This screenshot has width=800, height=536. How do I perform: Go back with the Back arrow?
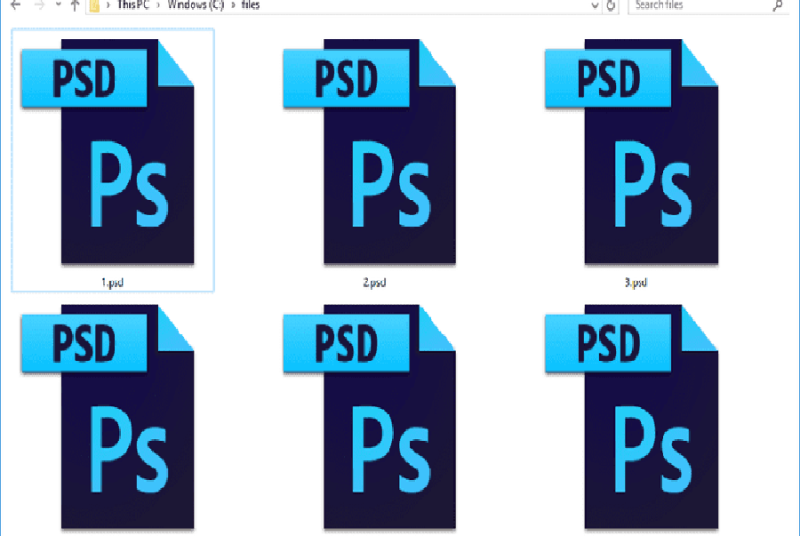tap(16, 5)
